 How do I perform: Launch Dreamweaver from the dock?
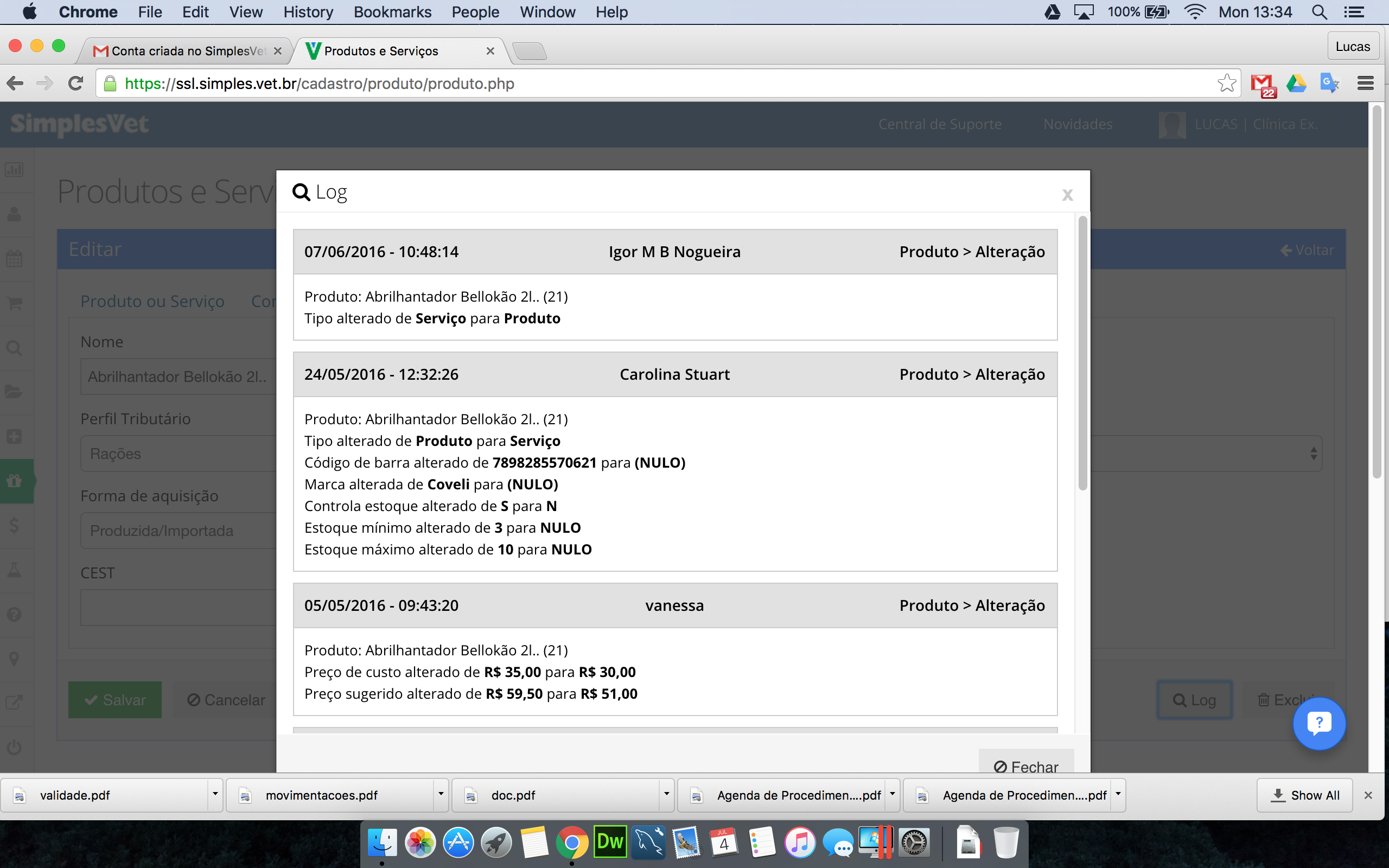[610, 842]
